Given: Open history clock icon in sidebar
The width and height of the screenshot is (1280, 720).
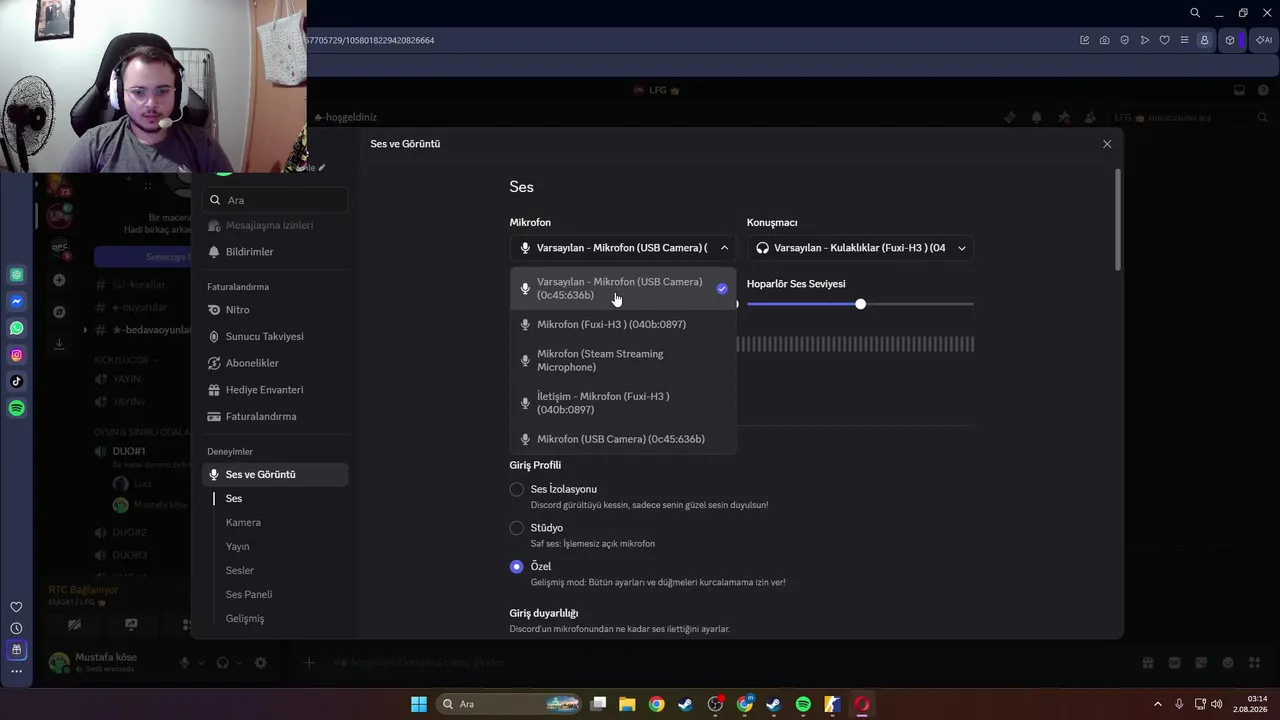Looking at the screenshot, I should pyautogui.click(x=16, y=628).
